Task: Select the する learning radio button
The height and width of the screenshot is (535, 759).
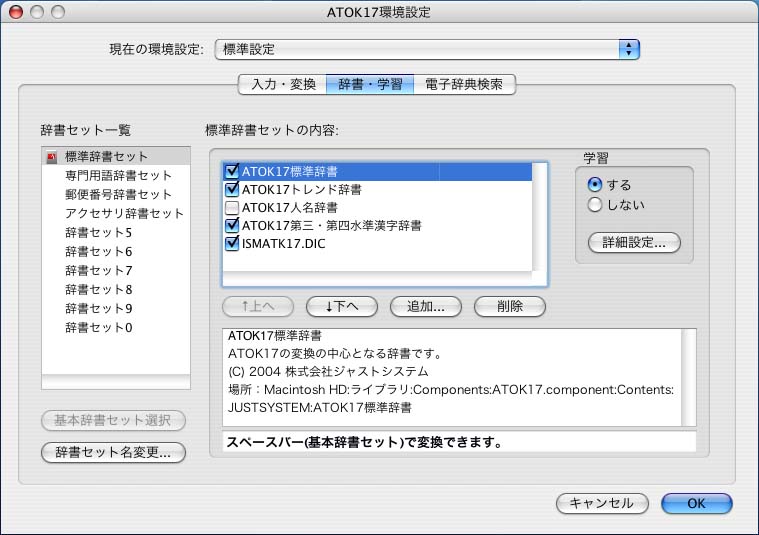Action: coord(594,184)
